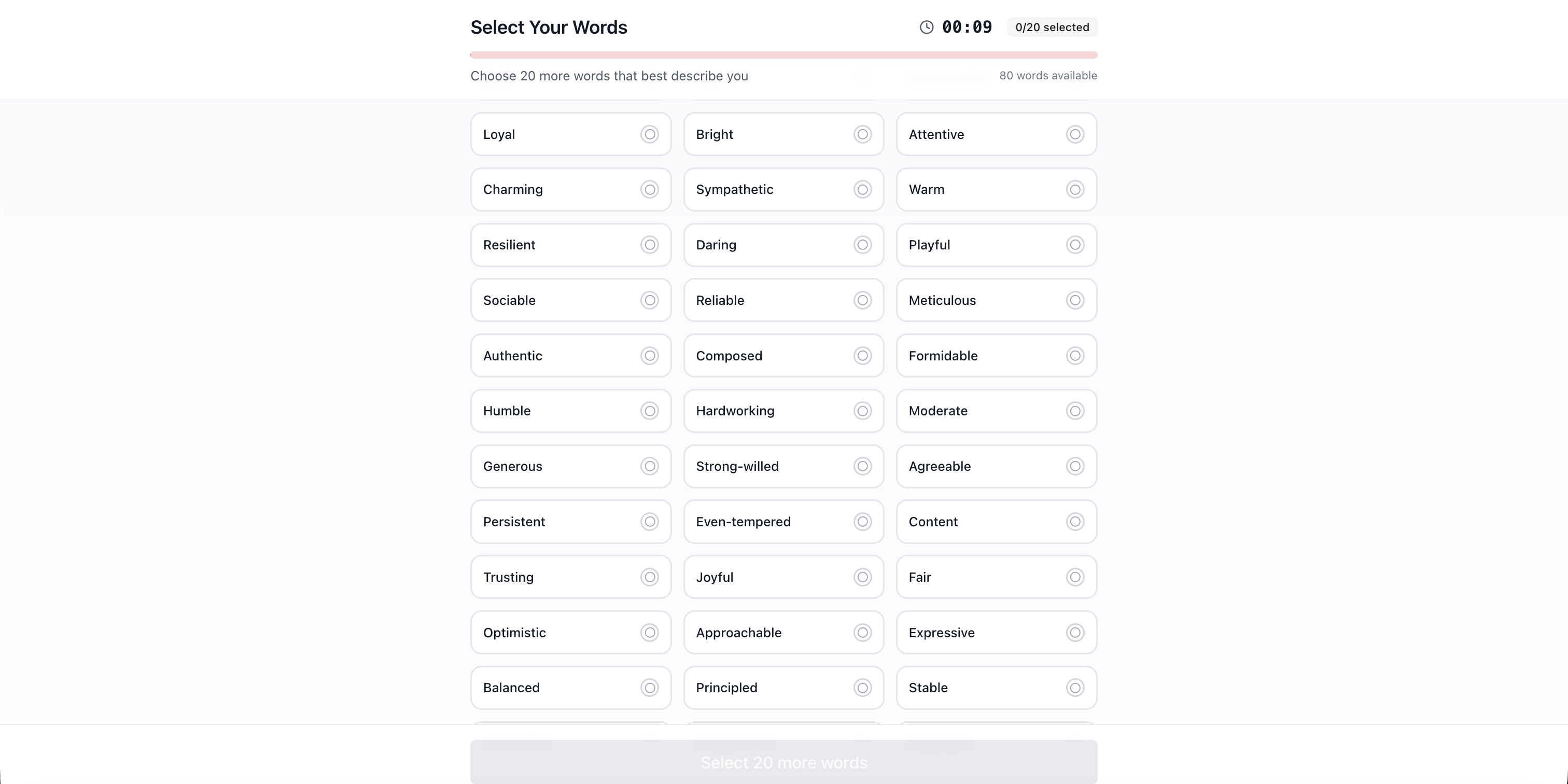Toggle the Strong-willed selection circle

862,467
